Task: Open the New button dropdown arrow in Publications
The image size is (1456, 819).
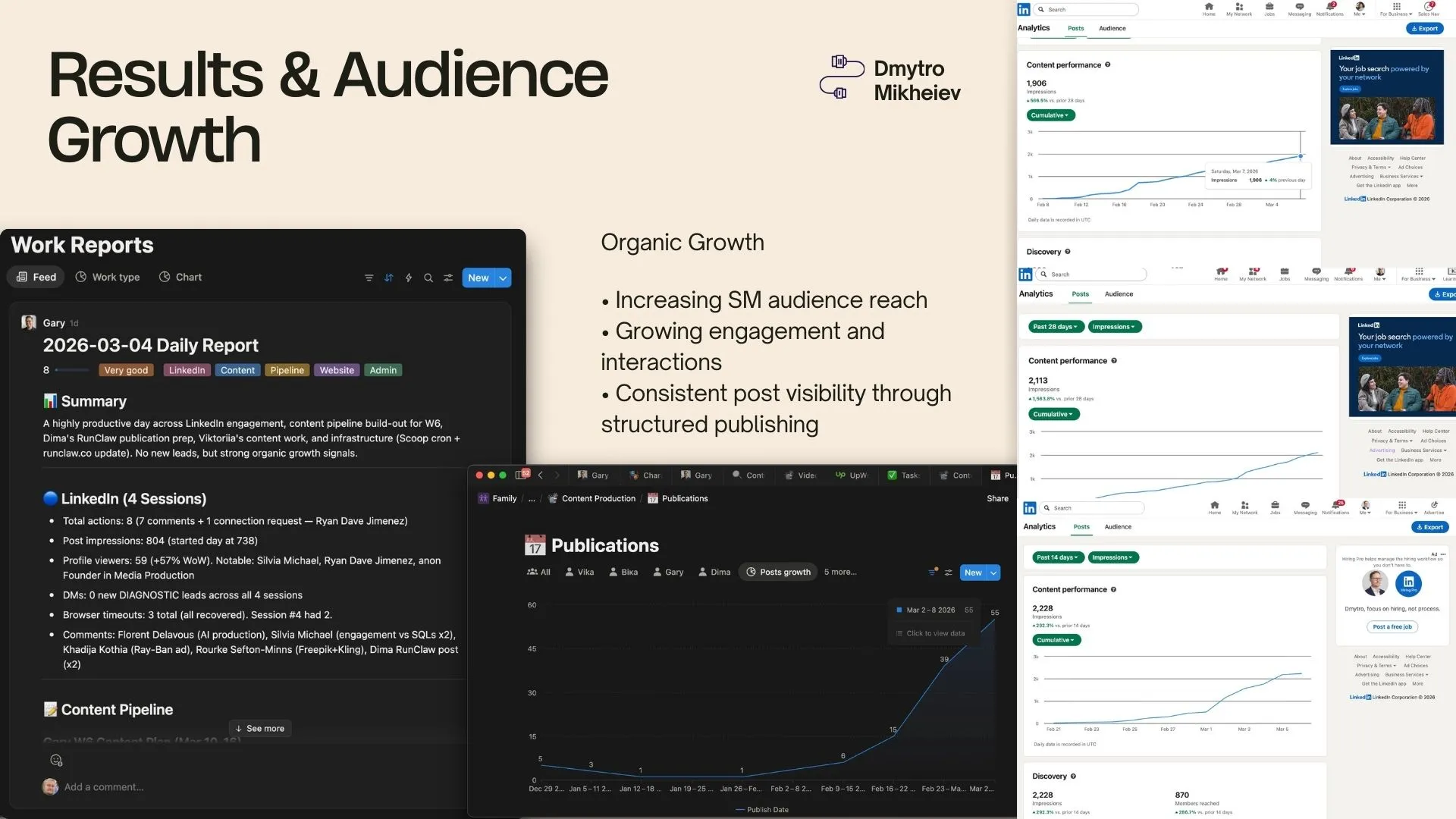Action: pyautogui.click(x=993, y=573)
